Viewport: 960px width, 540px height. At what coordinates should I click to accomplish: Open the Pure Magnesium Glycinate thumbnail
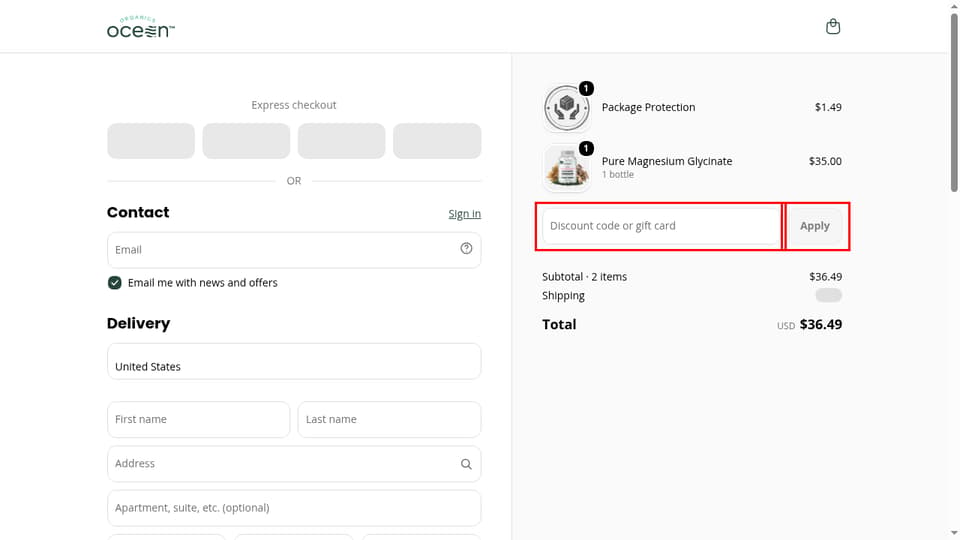(567, 167)
